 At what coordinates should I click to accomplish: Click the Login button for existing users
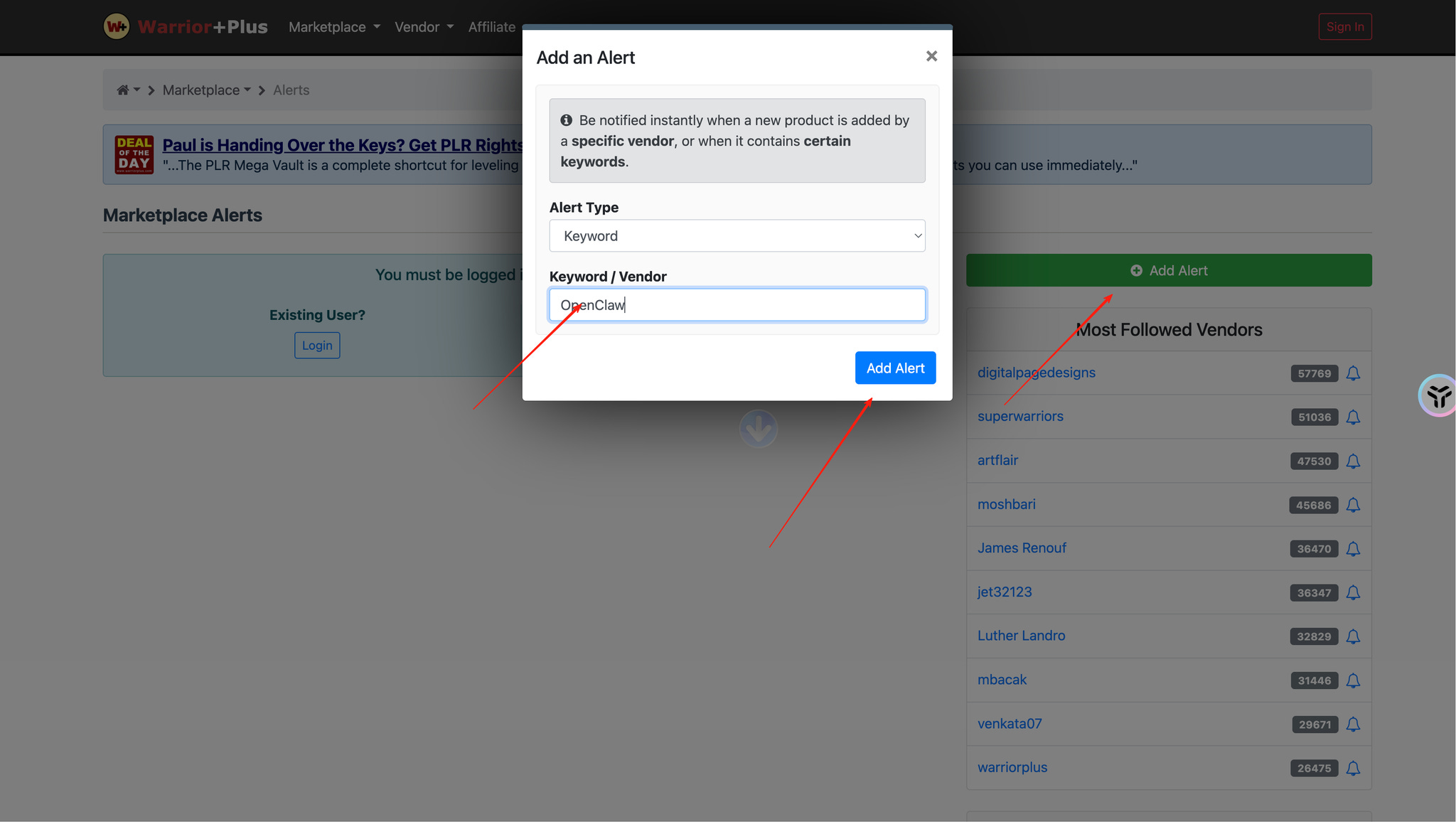tap(317, 346)
